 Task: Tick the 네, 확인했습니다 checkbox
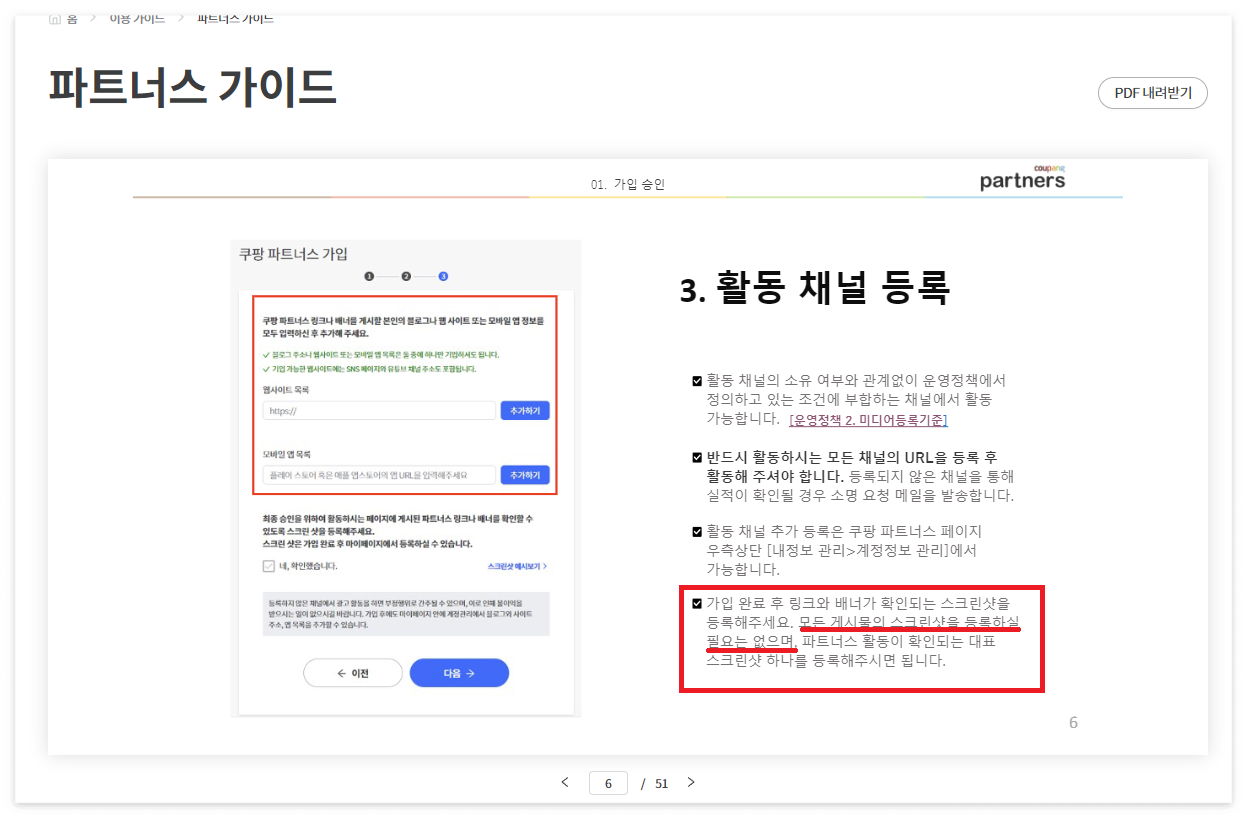(268, 566)
